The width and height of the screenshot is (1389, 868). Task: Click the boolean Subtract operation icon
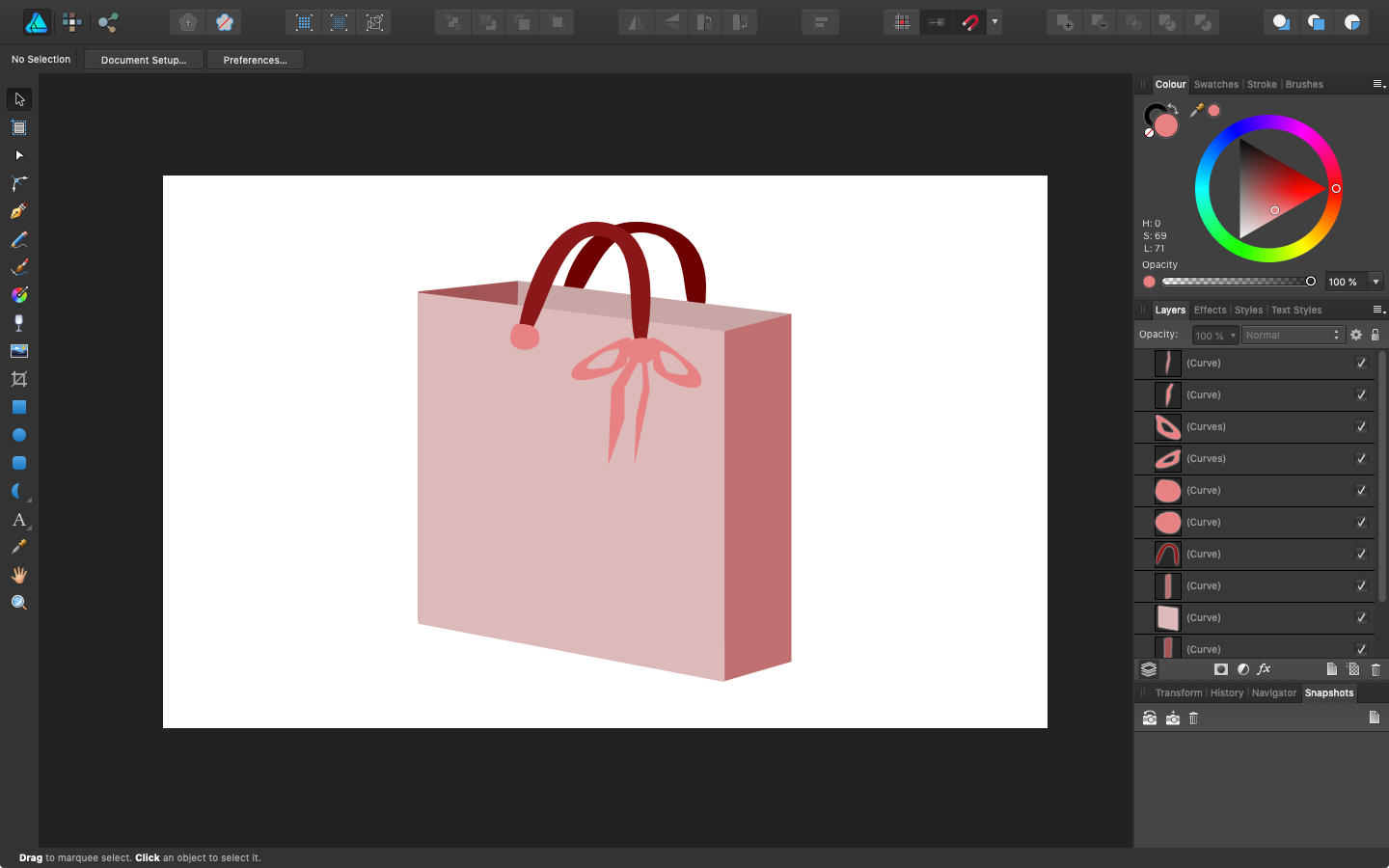(x=1099, y=22)
